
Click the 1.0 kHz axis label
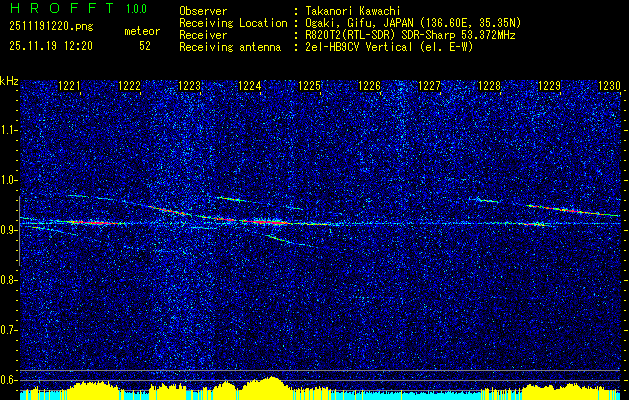coord(8,180)
